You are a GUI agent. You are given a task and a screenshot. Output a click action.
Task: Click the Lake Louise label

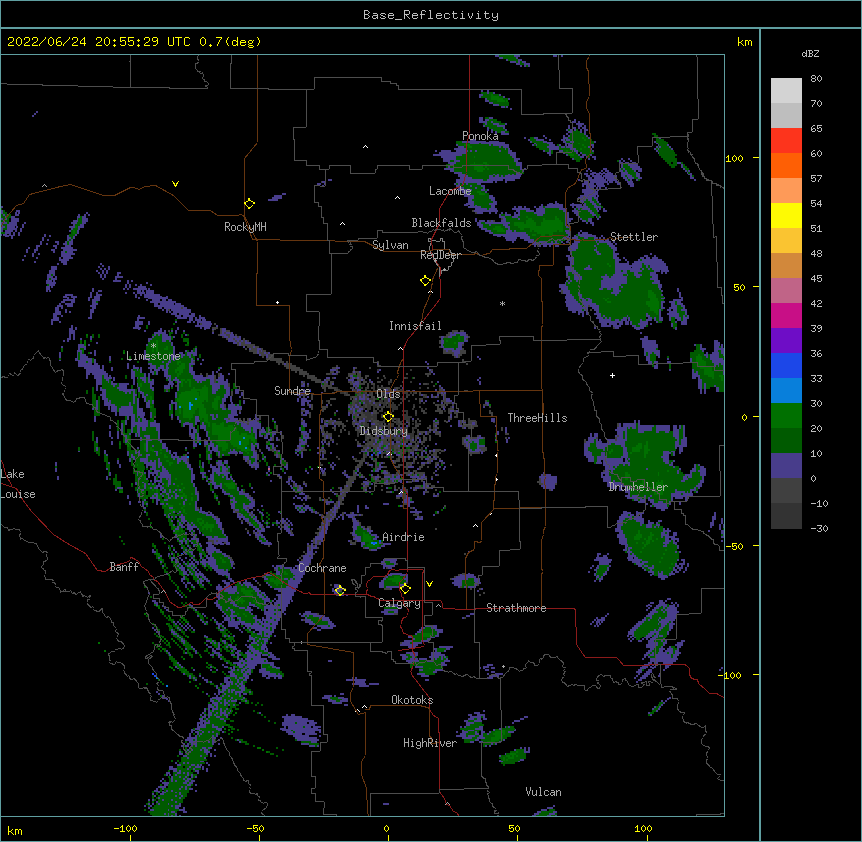(16, 484)
